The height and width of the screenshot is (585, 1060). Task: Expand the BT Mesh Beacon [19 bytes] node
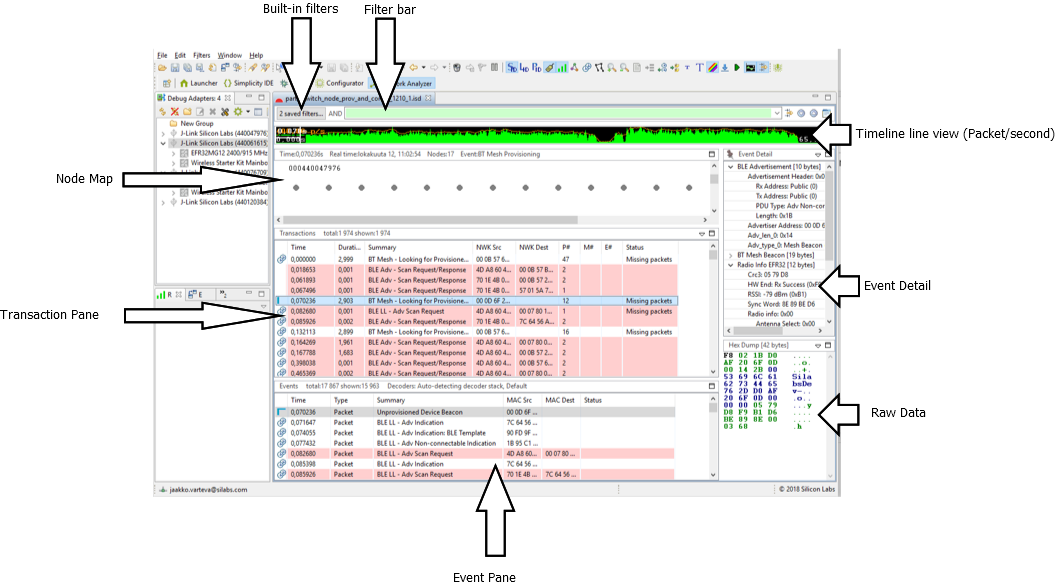(x=730, y=255)
